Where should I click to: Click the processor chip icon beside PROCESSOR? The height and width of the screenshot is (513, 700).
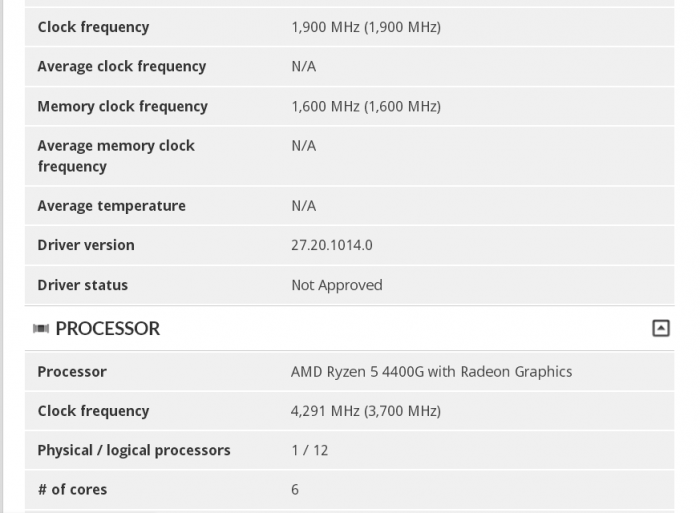[x=41, y=328]
